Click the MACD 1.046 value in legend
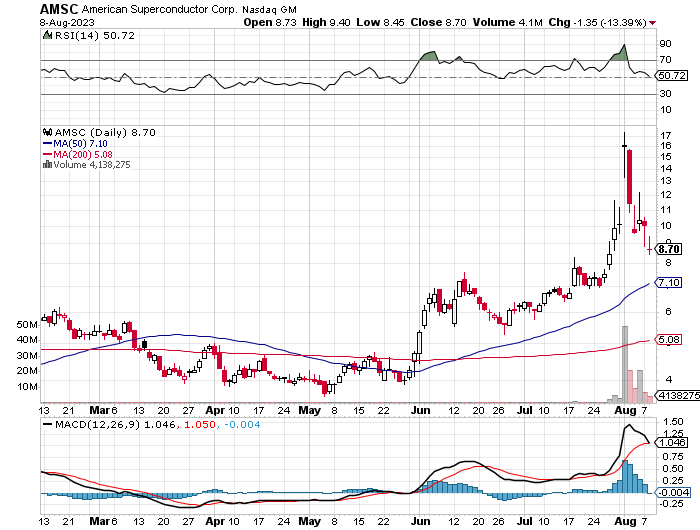The height and width of the screenshot is (530, 700). pos(160,424)
